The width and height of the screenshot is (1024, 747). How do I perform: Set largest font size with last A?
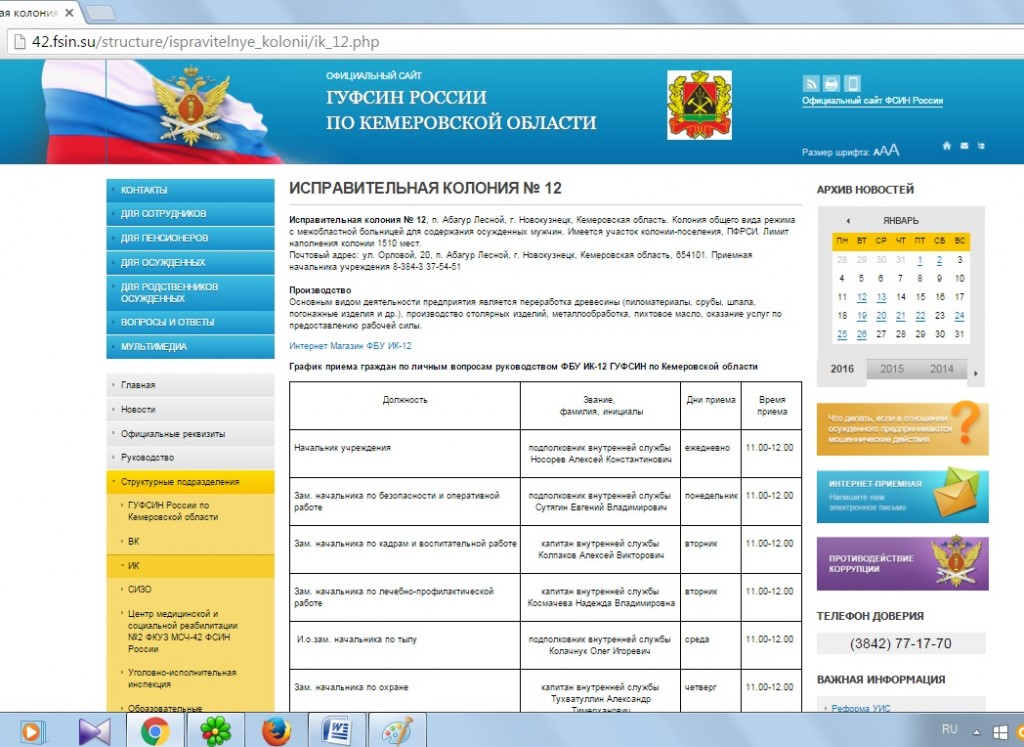tap(894, 150)
